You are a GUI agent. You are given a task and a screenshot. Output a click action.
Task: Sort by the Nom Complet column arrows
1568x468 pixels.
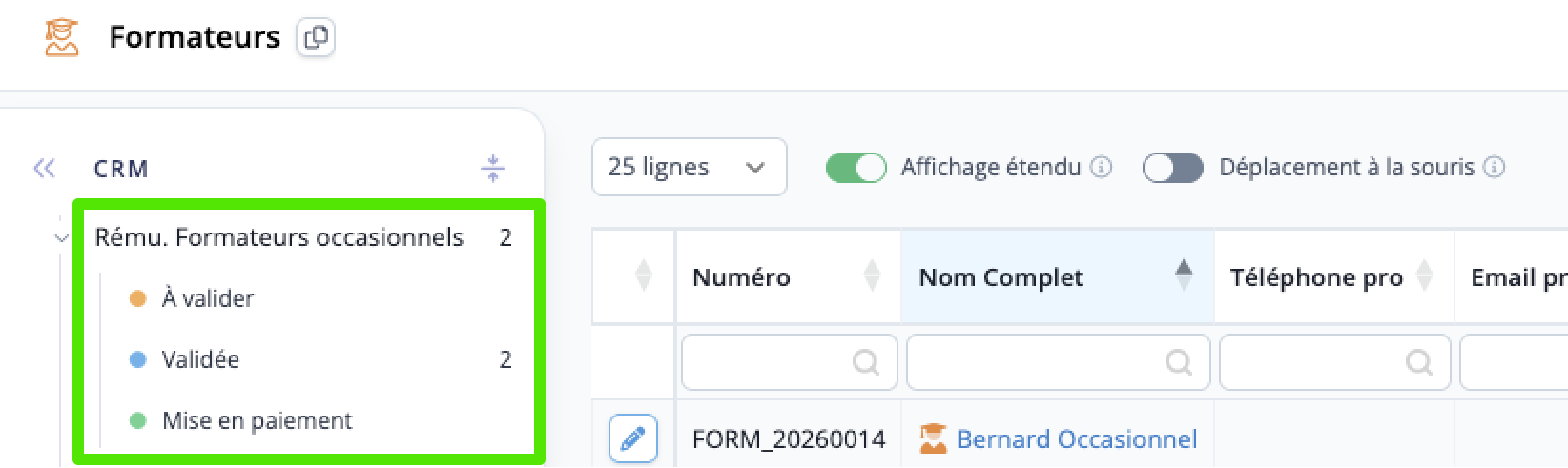(1184, 275)
